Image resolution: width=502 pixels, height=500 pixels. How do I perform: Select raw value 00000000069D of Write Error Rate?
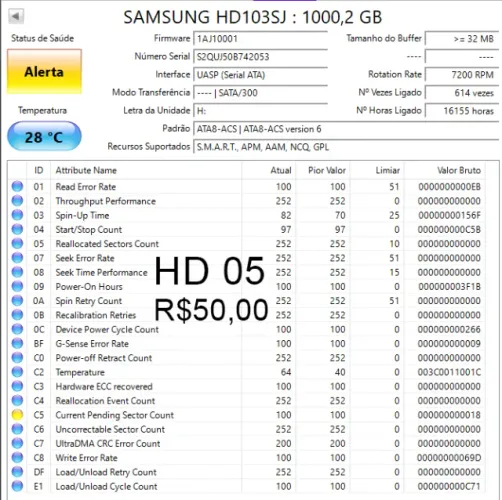pyautogui.click(x=449, y=458)
